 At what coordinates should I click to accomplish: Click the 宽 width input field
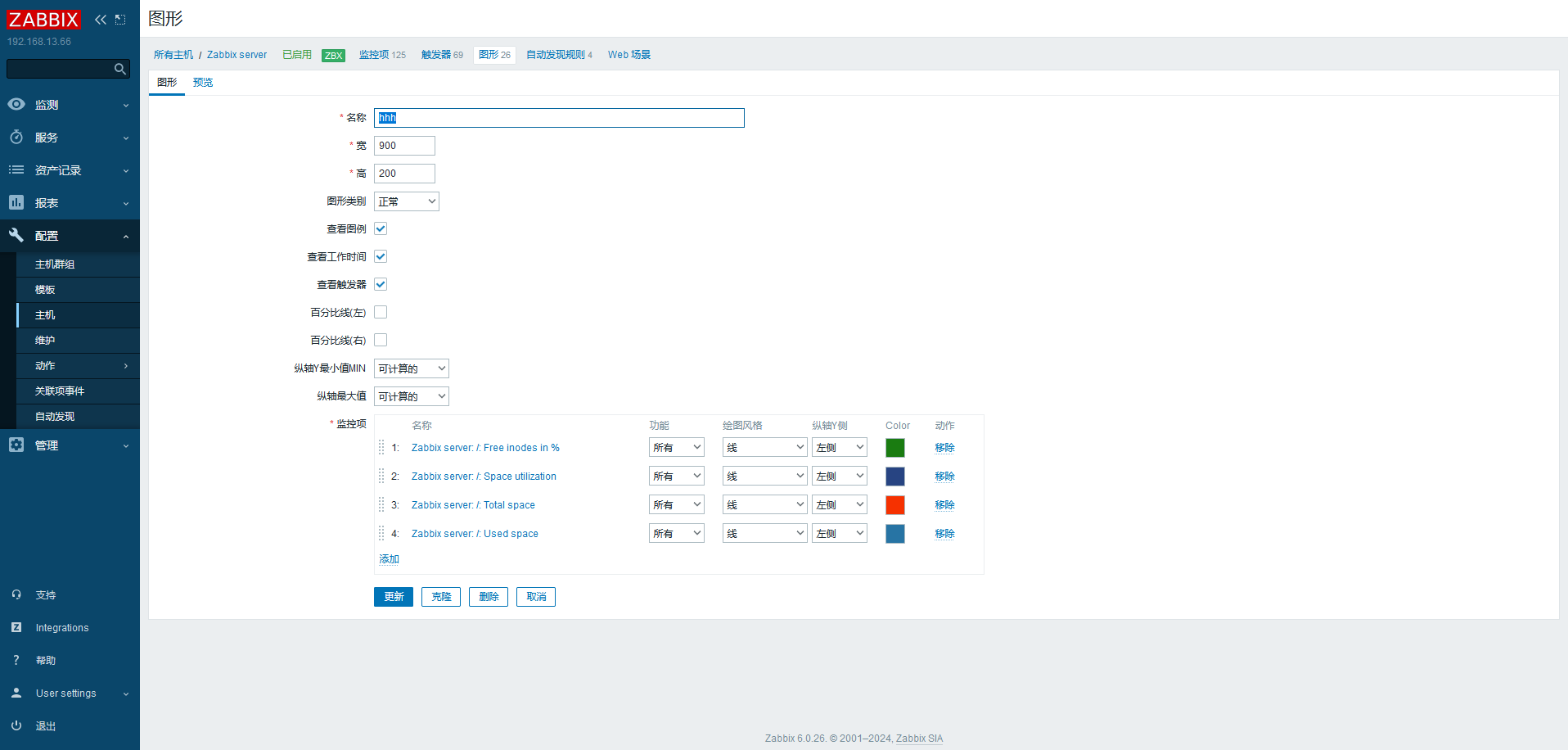[x=405, y=146]
